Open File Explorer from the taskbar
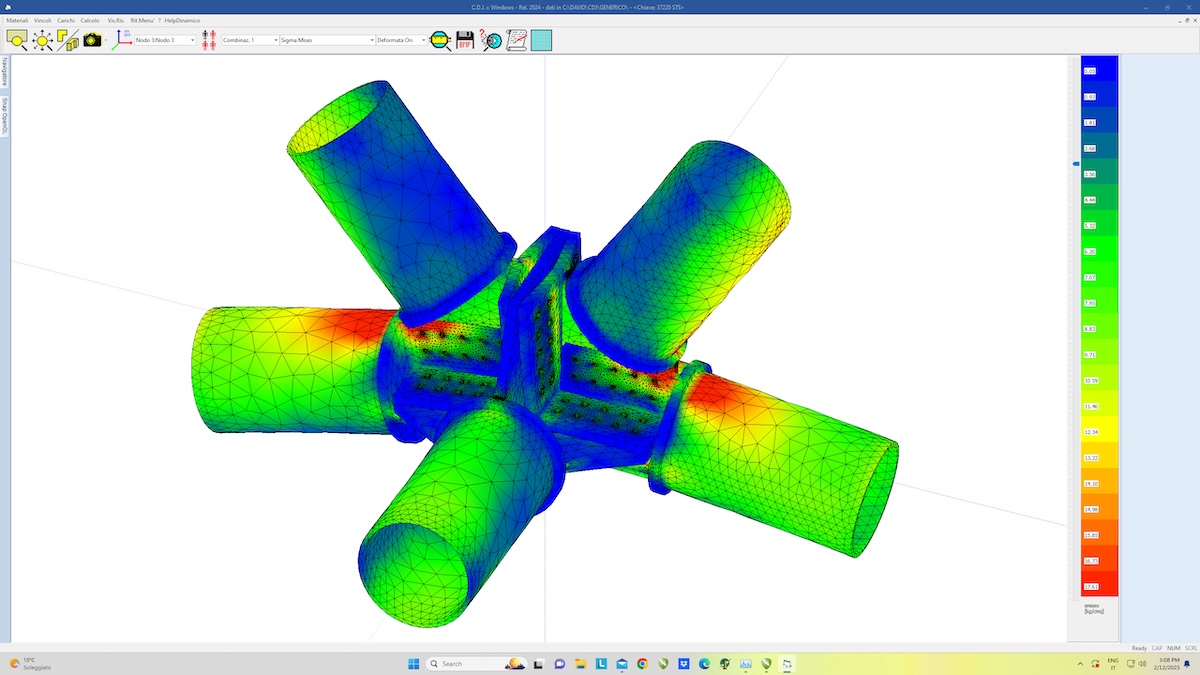 [580, 663]
